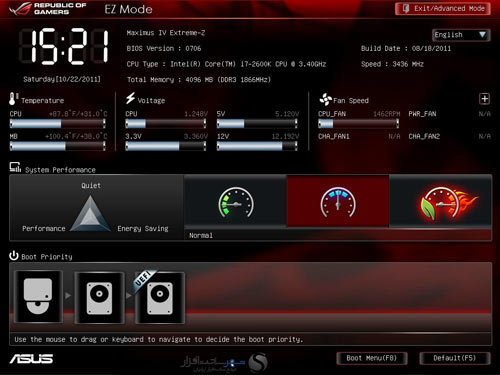Click the Exit/Advanced Mode button
500x375 pixels.
(x=443, y=9)
